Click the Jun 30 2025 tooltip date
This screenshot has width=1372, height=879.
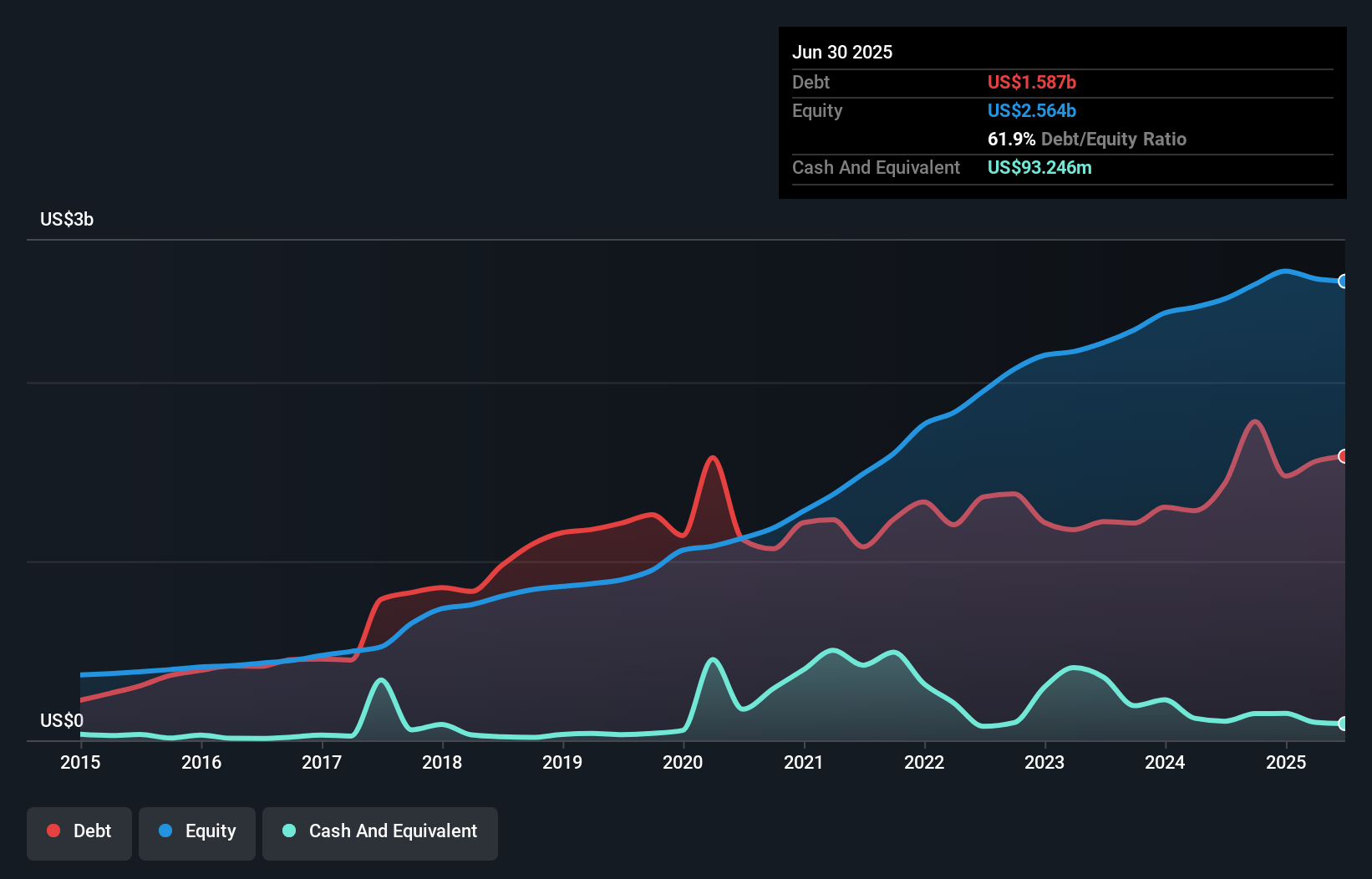click(842, 53)
